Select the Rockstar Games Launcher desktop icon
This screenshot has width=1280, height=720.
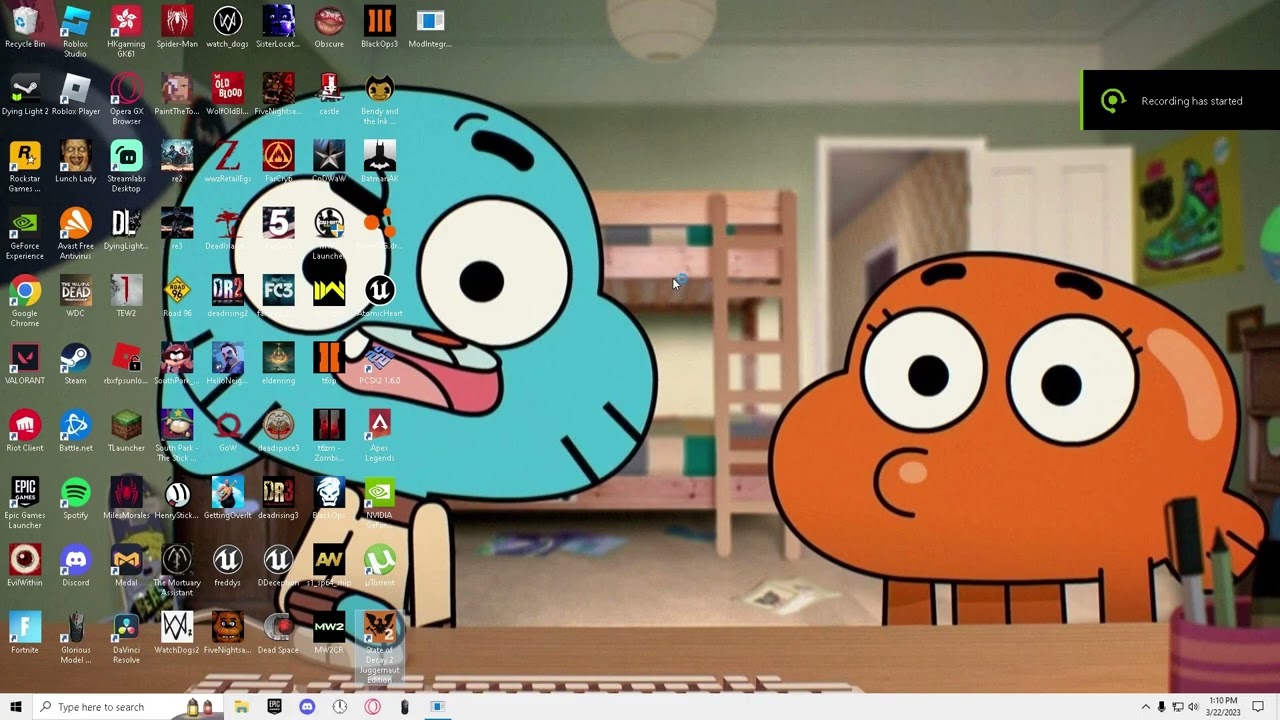click(25, 166)
